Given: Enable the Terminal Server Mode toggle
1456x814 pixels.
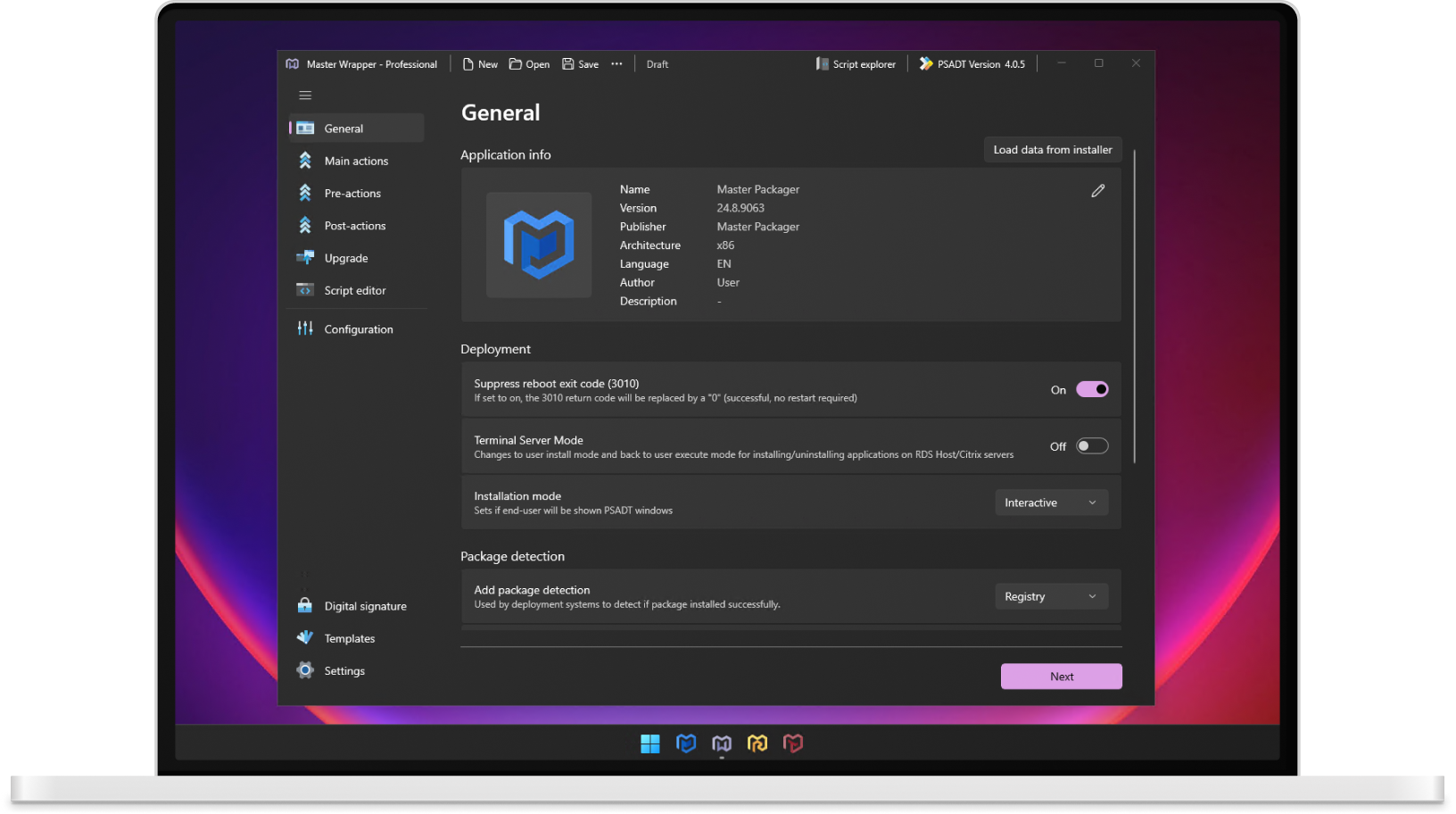Looking at the screenshot, I should (1091, 446).
